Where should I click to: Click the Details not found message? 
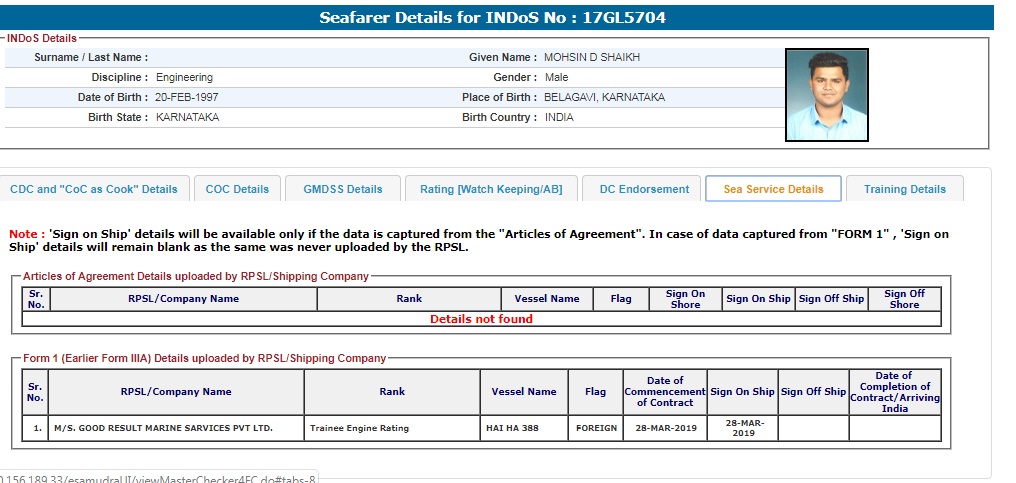(481, 319)
